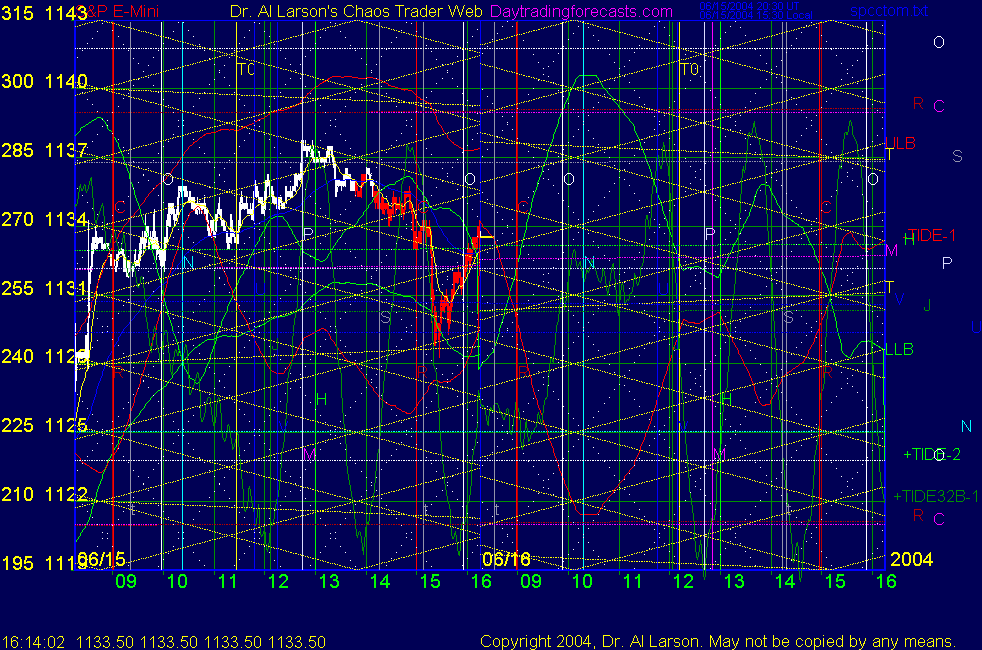Click the "Copyright 2004, Dr. Al Larson" notice
982x650 pixels.
(588, 641)
